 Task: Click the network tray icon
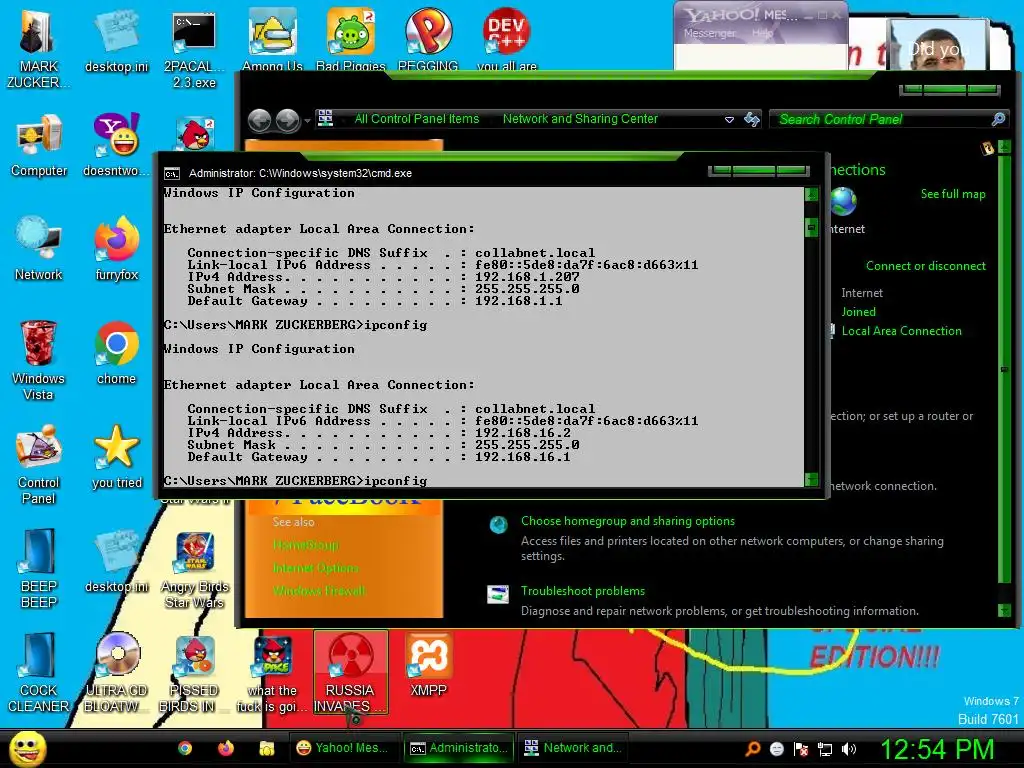(x=825, y=749)
